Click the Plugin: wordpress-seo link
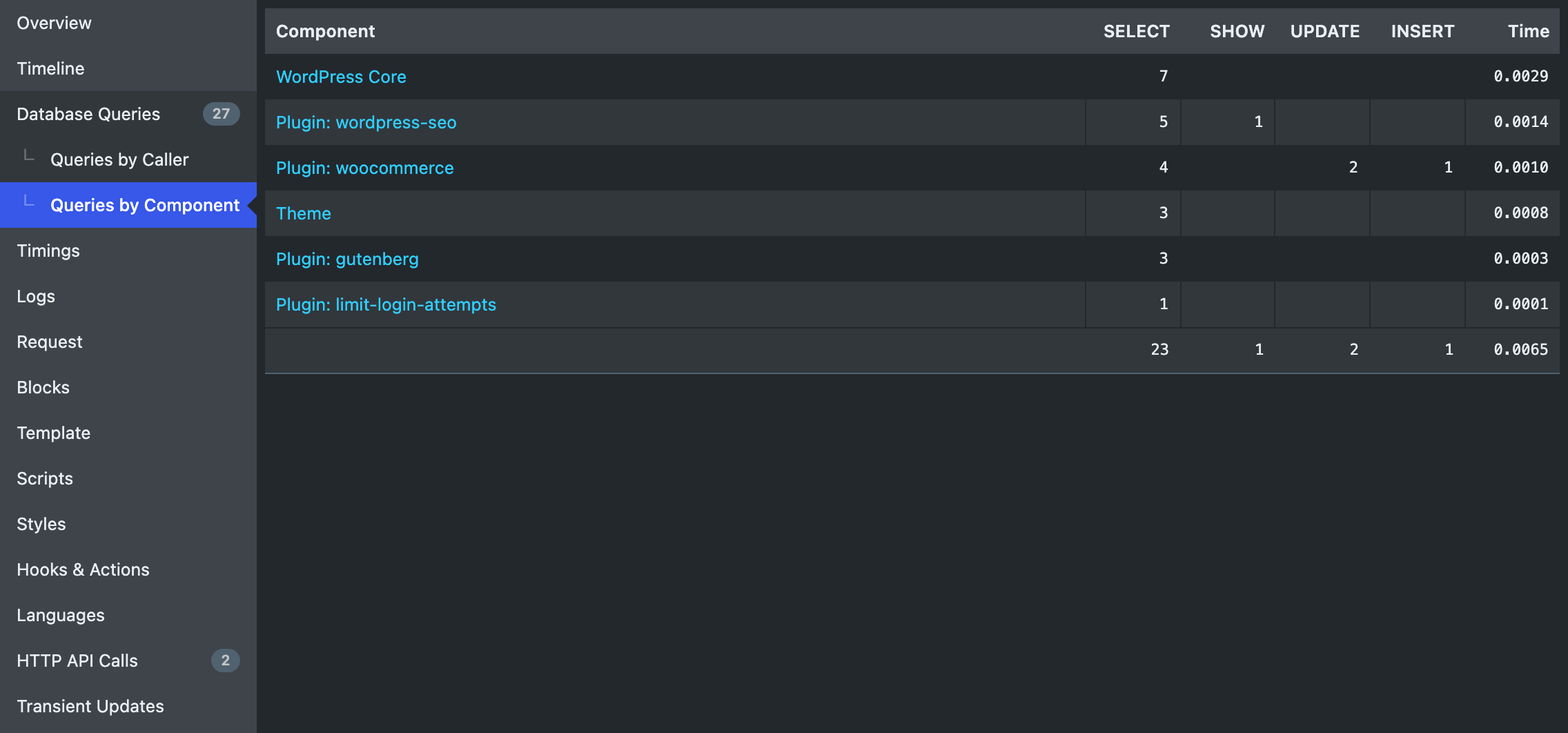Image resolution: width=1568 pixels, height=733 pixels. point(366,122)
